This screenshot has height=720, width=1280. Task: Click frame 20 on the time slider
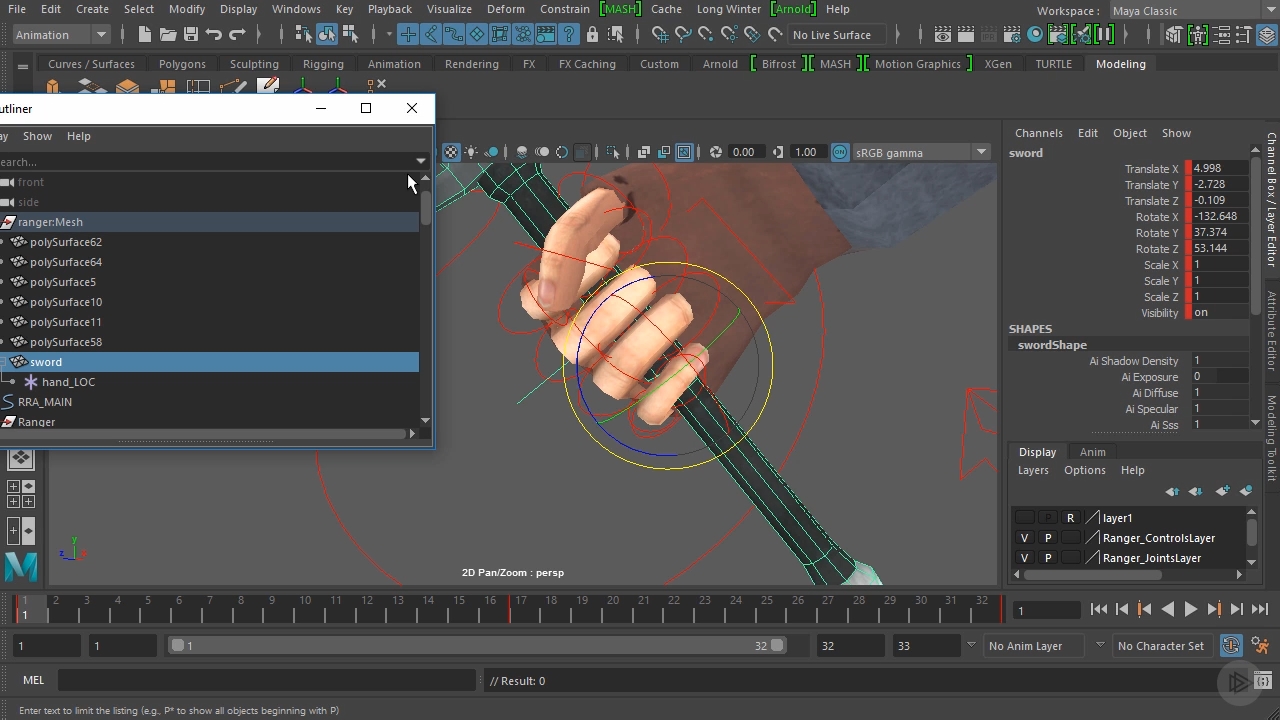(x=613, y=607)
